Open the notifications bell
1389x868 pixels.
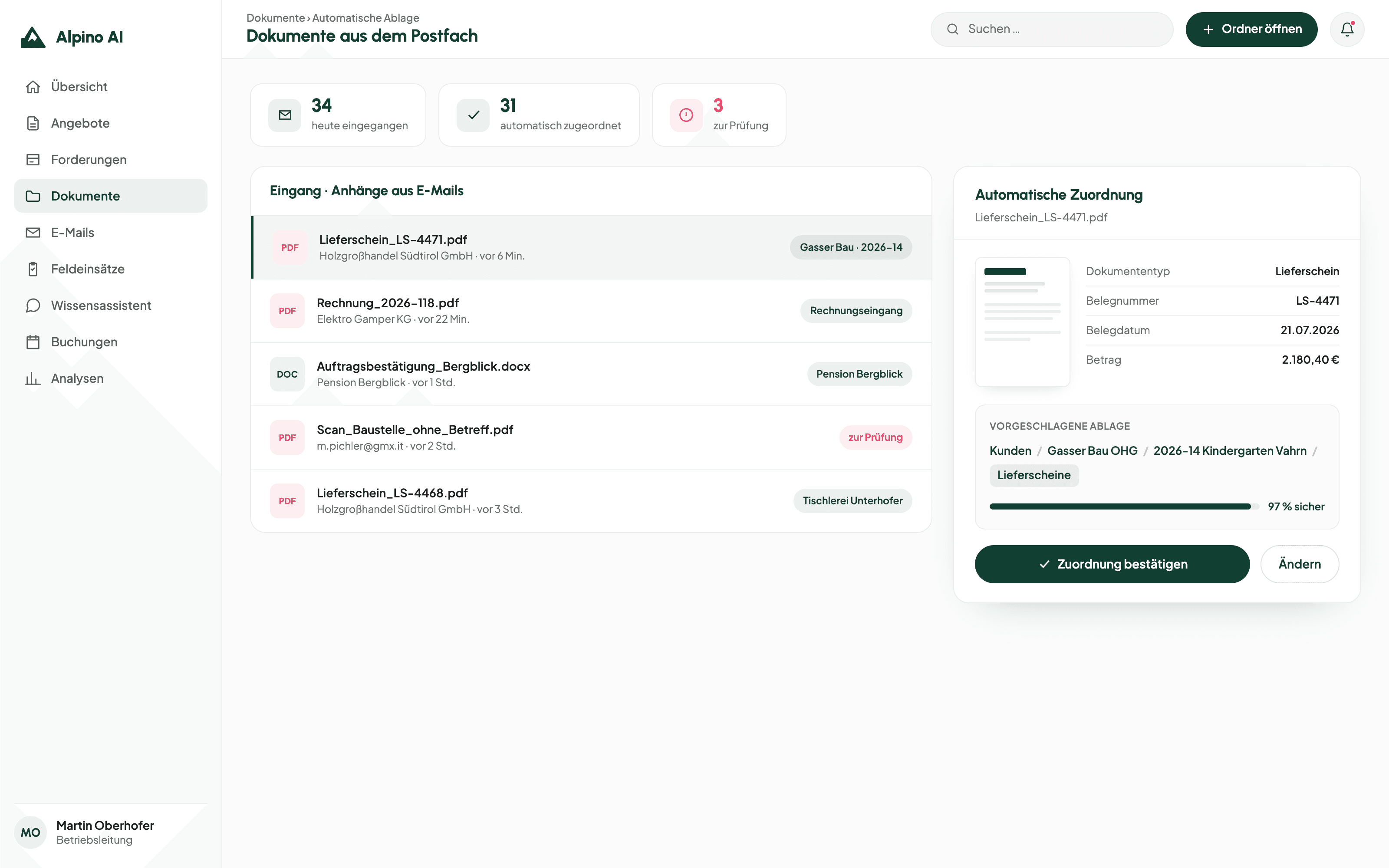[1346, 29]
